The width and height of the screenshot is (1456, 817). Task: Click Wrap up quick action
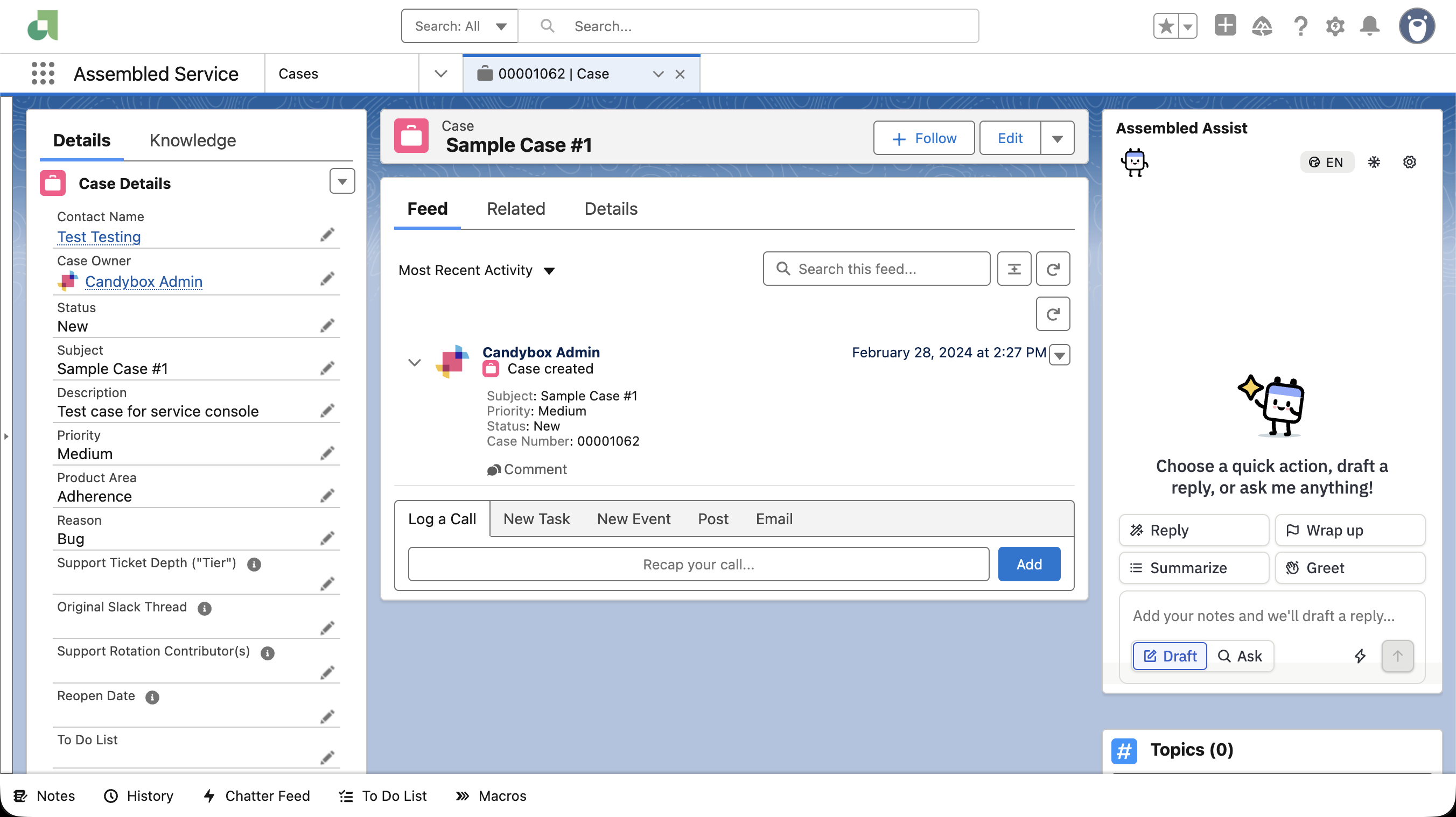point(1350,530)
